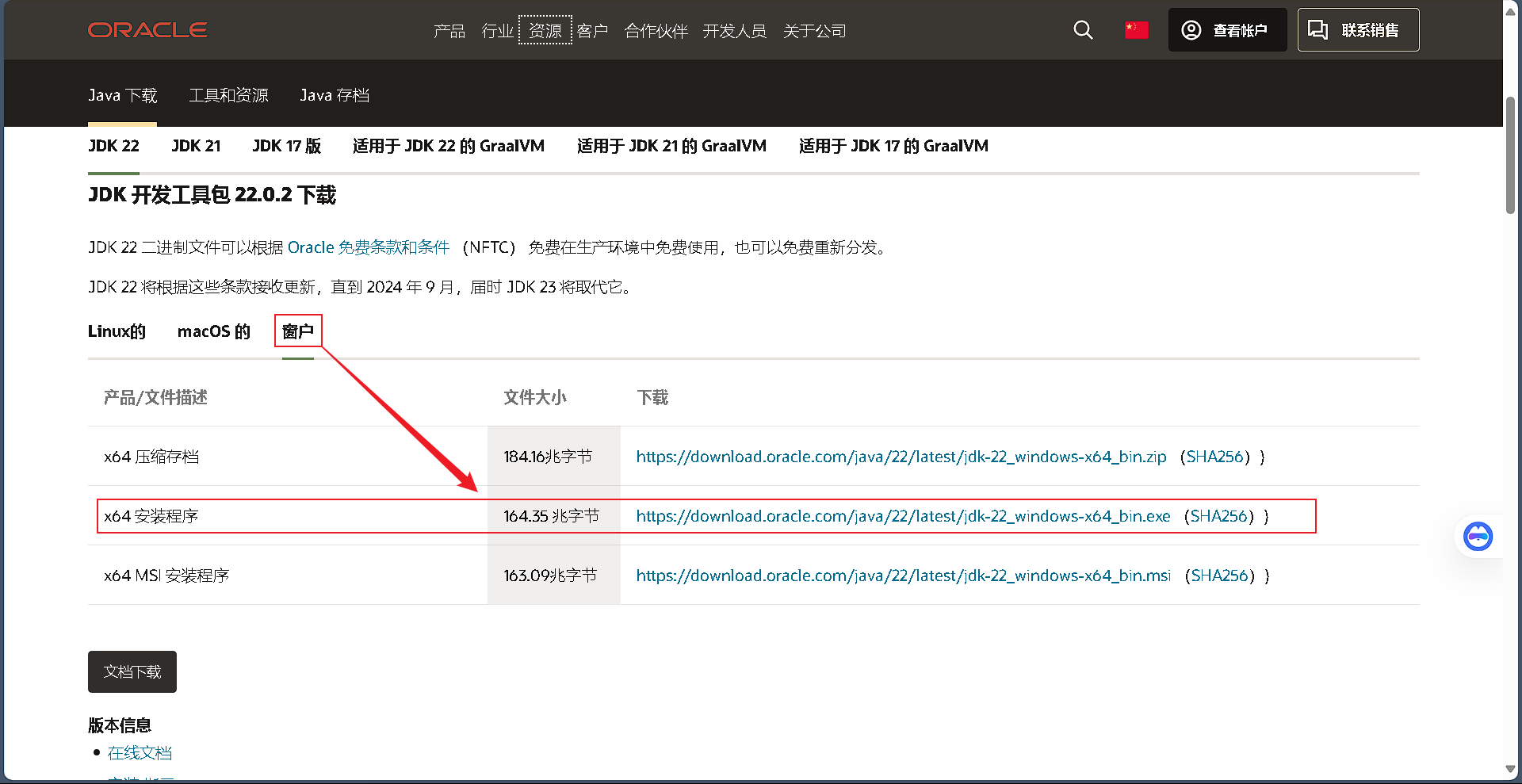
Task: Click the x64 压缩存档 row label
Action: (151, 457)
